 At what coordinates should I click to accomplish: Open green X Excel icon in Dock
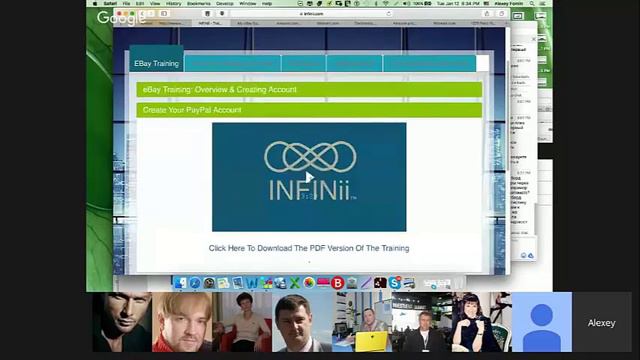point(295,282)
